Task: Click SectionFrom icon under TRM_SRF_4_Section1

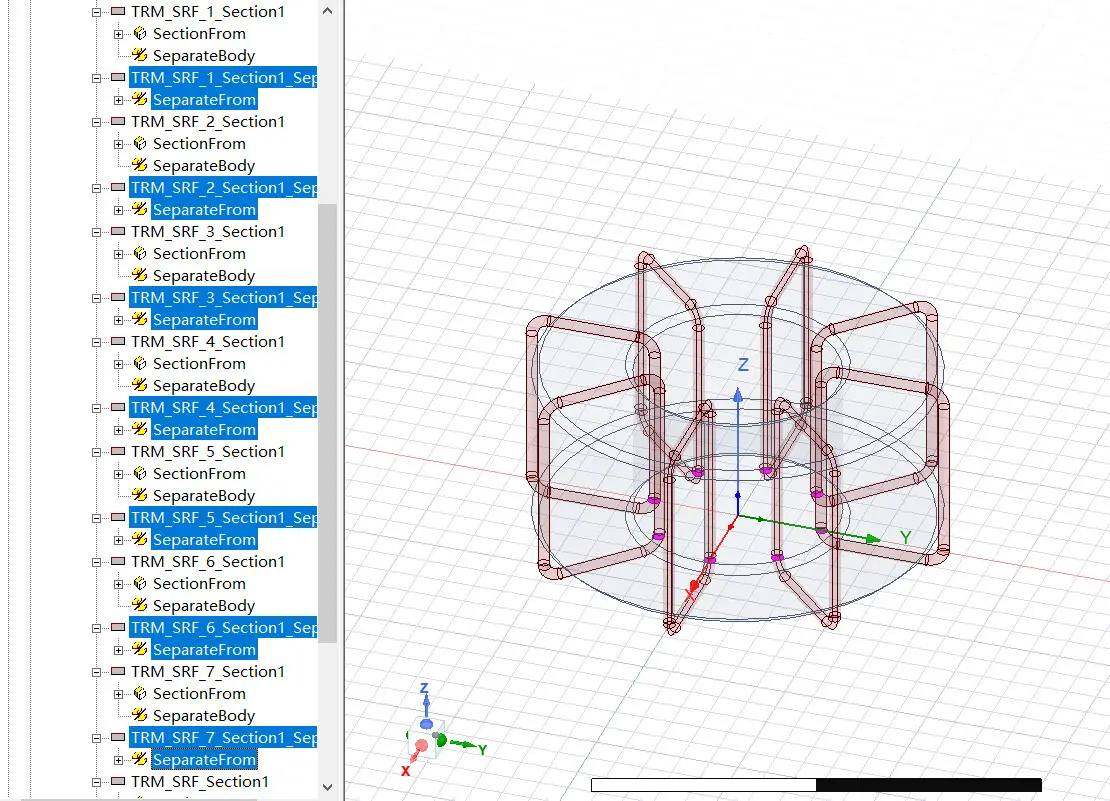Action: (x=140, y=363)
